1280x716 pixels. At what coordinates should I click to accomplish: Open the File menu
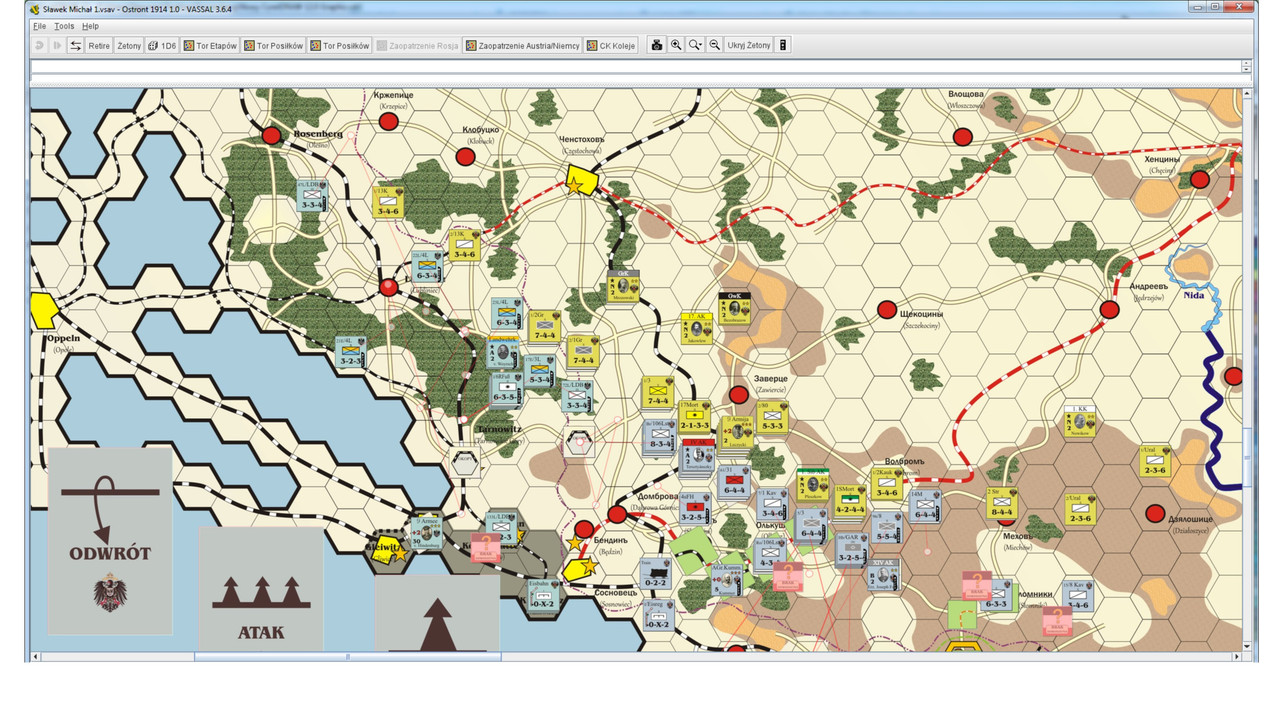39,26
